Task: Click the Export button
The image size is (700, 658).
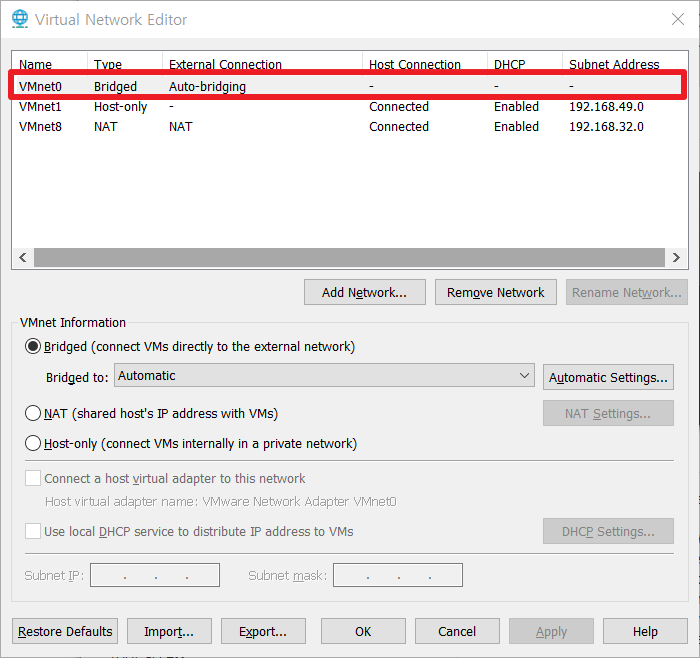Action: (x=263, y=631)
